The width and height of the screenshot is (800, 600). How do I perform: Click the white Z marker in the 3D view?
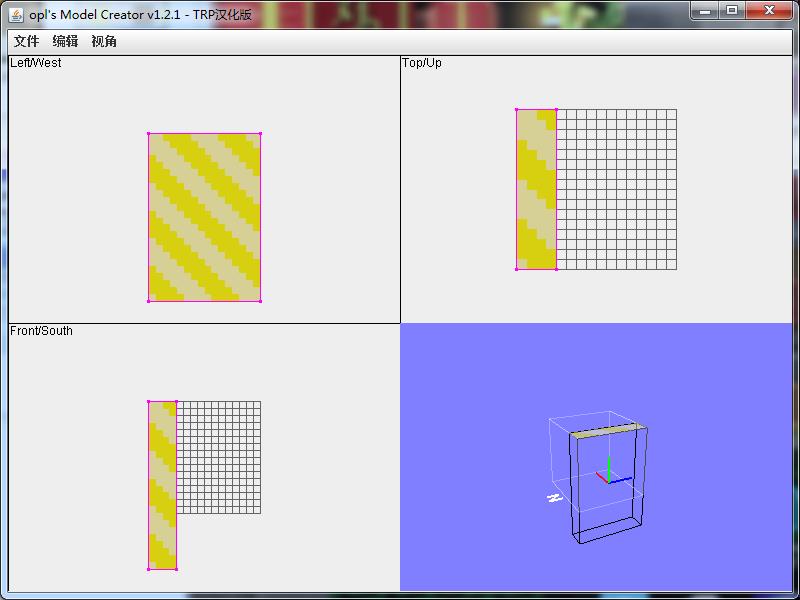click(x=553, y=497)
